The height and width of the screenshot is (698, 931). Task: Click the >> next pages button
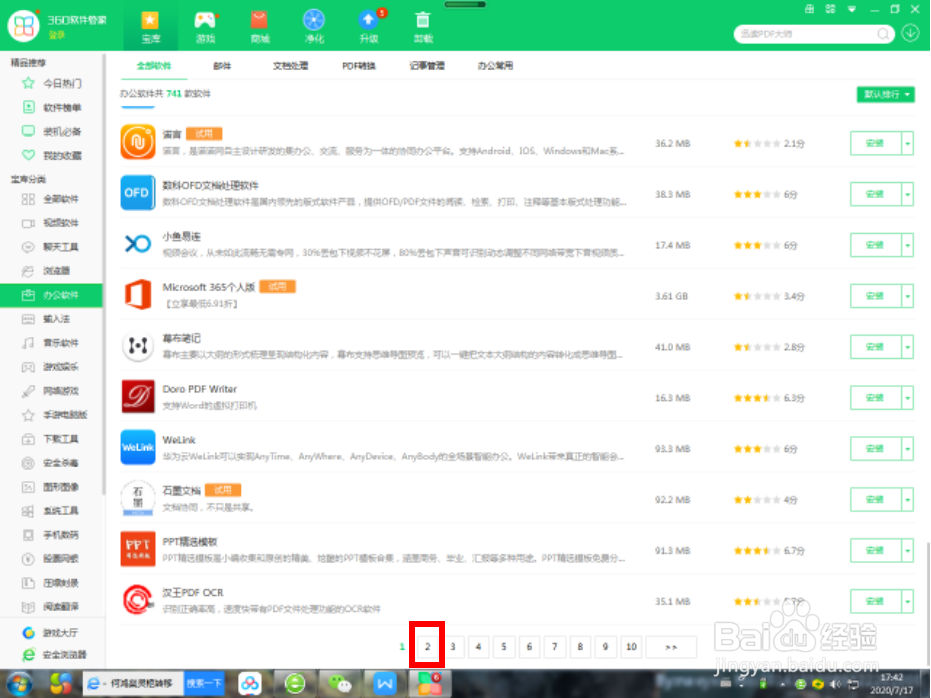click(671, 647)
